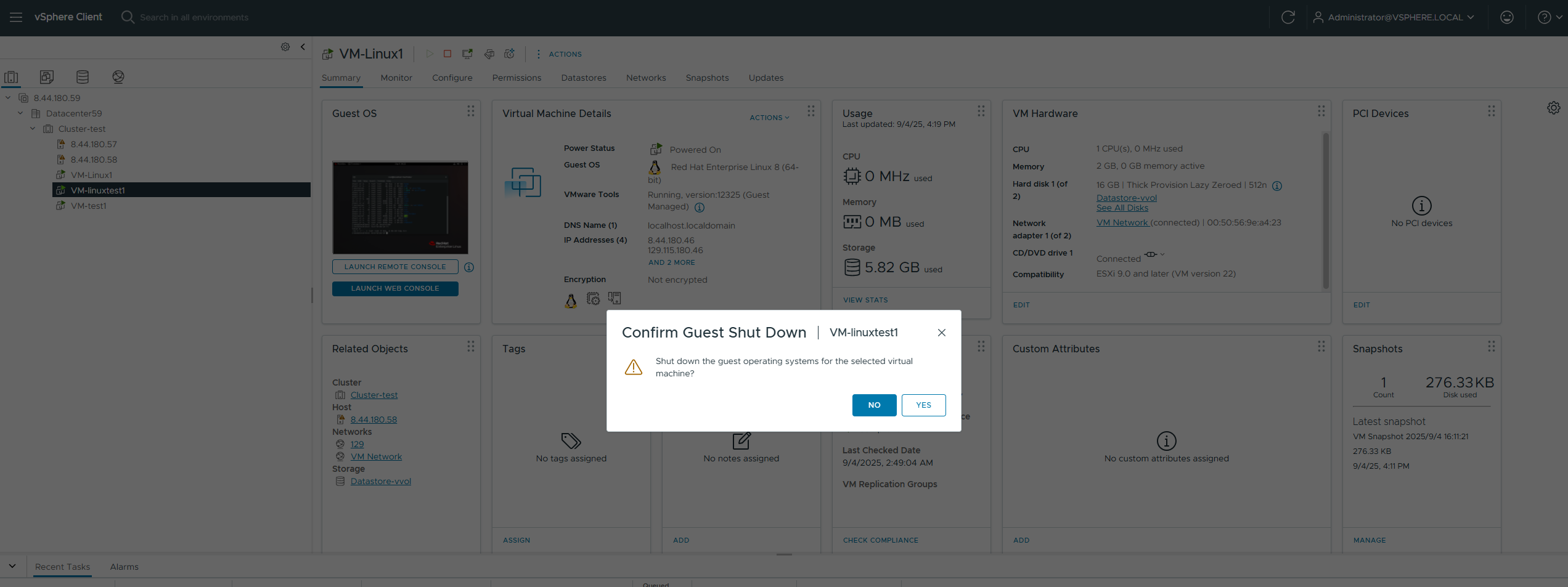Image resolution: width=1568 pixels, height=587 pixels.
Task: Open Virtual Machine Details ACTIONS dropdown
Action: (769, 118)
